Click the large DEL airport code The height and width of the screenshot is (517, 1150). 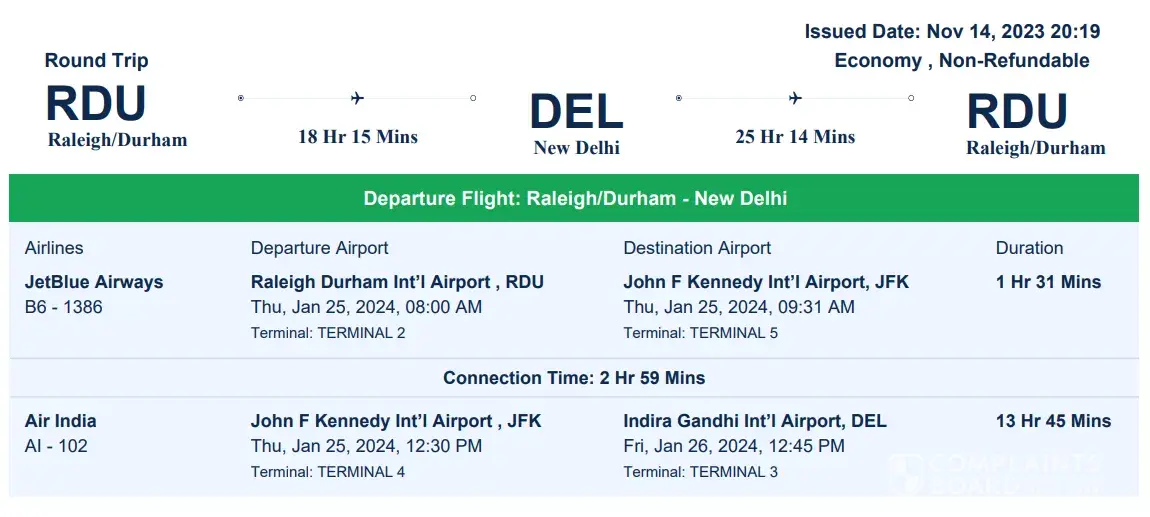[576, 112]
